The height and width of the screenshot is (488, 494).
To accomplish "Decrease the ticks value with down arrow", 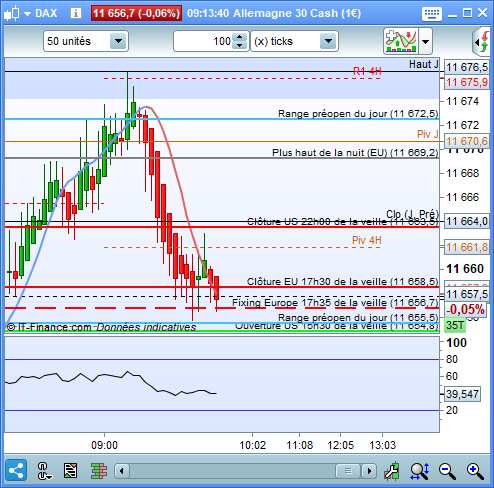I will pos(240,46).
